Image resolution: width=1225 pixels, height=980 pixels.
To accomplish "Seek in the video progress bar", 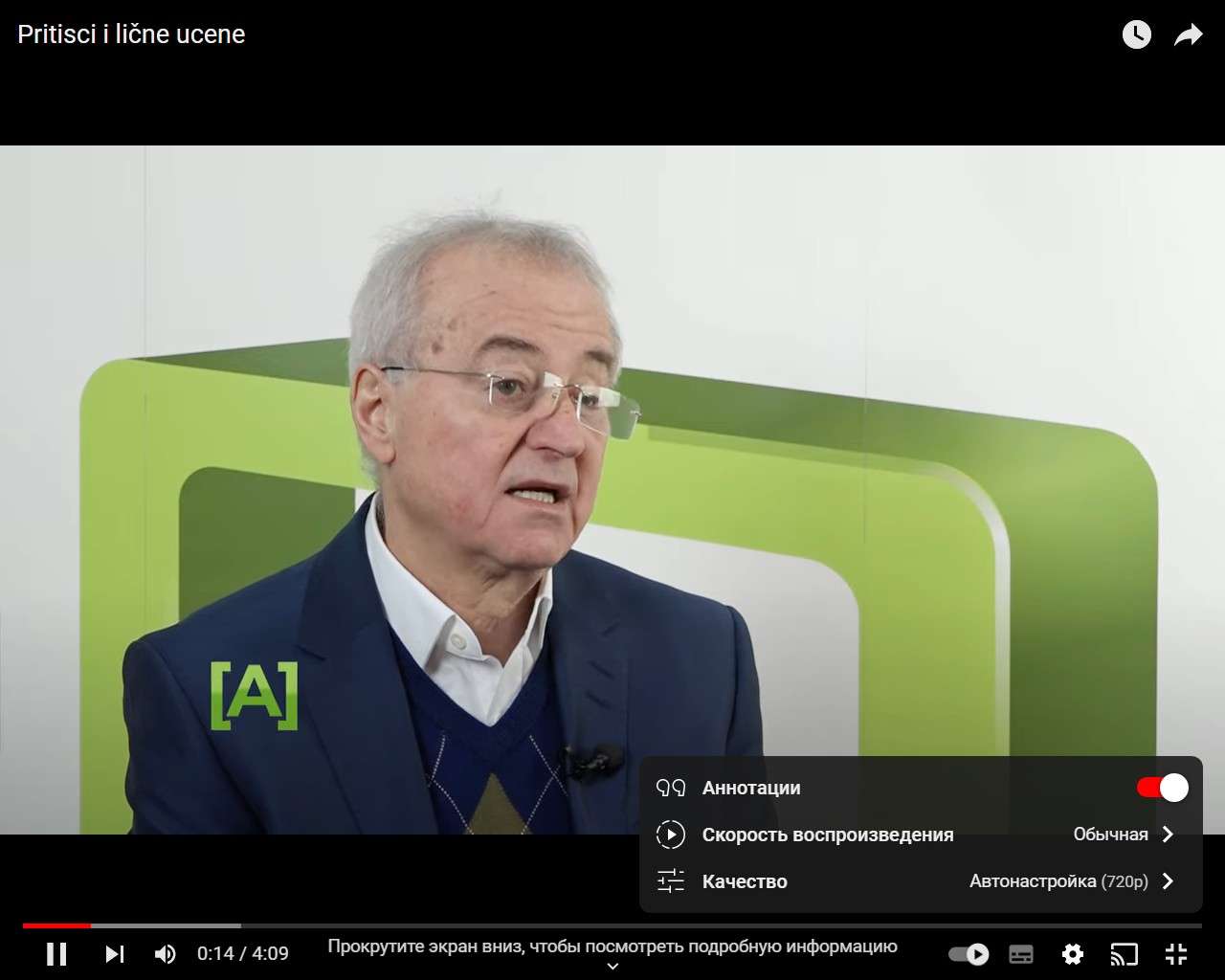I will click(x=612, y=925).
